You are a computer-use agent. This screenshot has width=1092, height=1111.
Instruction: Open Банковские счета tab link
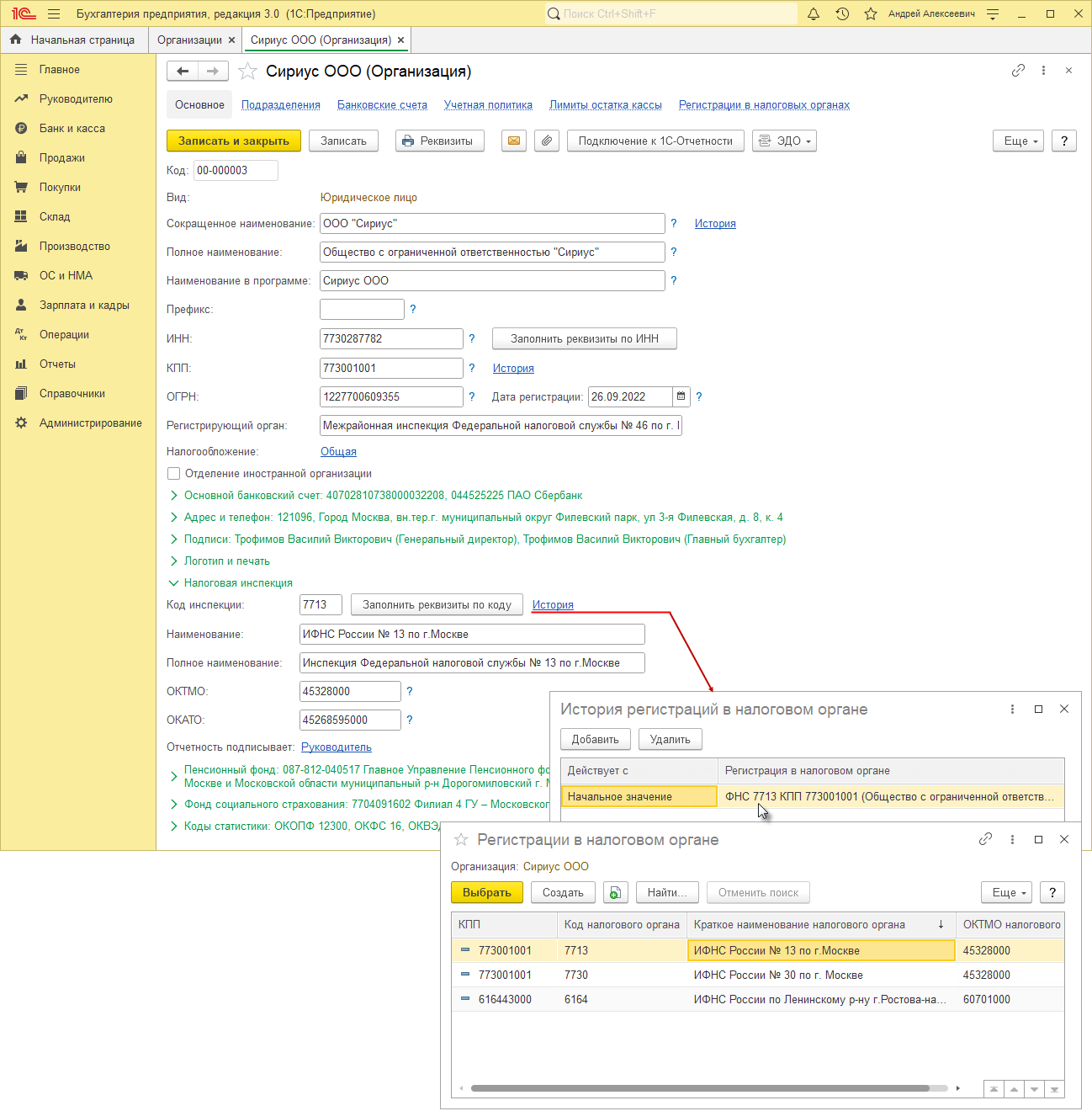click(x=382, y=105)
